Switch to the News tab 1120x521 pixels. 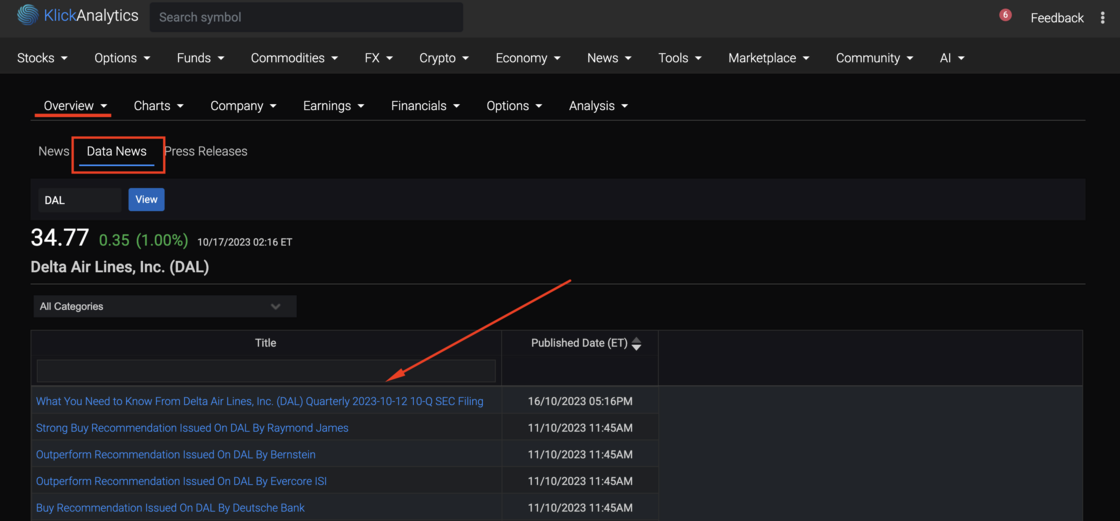pyautogui.click(x=54, y=152)
